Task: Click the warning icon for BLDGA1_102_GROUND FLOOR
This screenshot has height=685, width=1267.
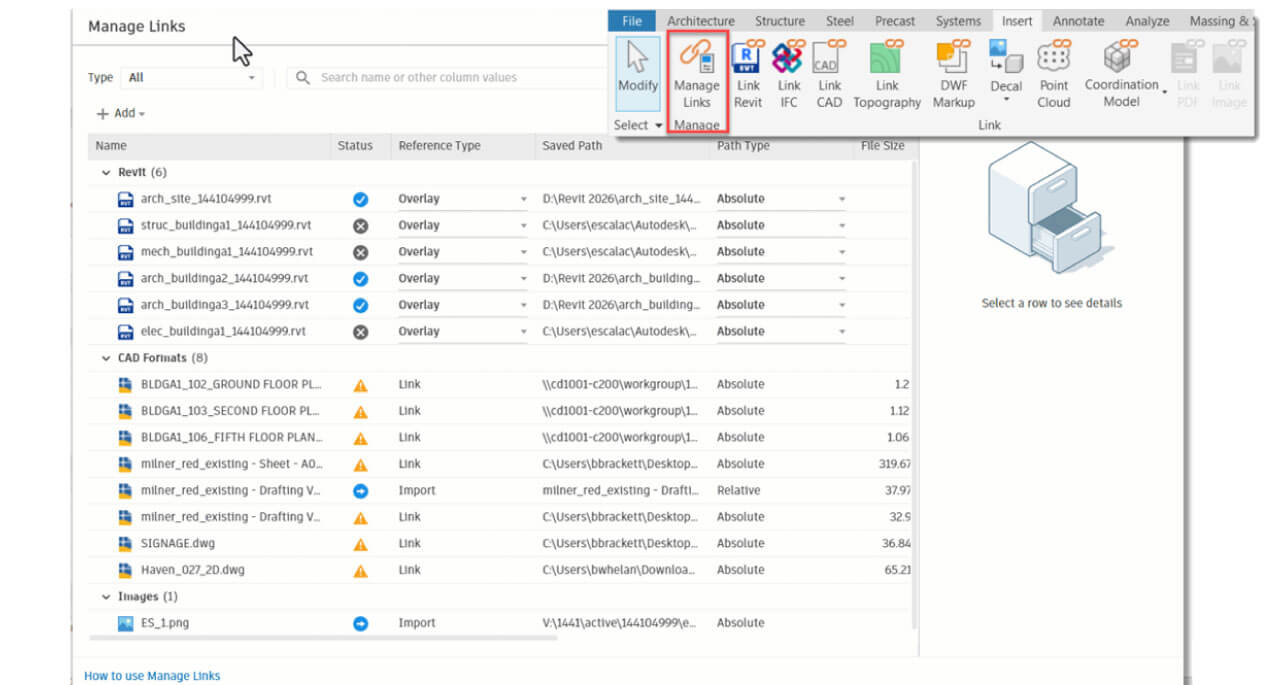Action: click(361, 385)
